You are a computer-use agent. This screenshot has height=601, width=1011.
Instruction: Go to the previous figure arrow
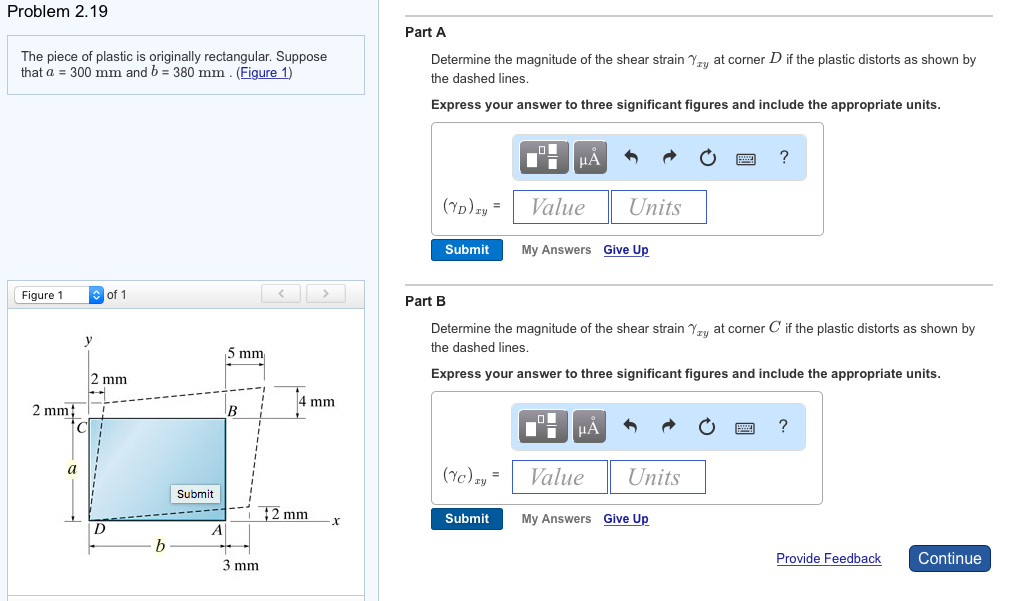[x=283, y=294]
